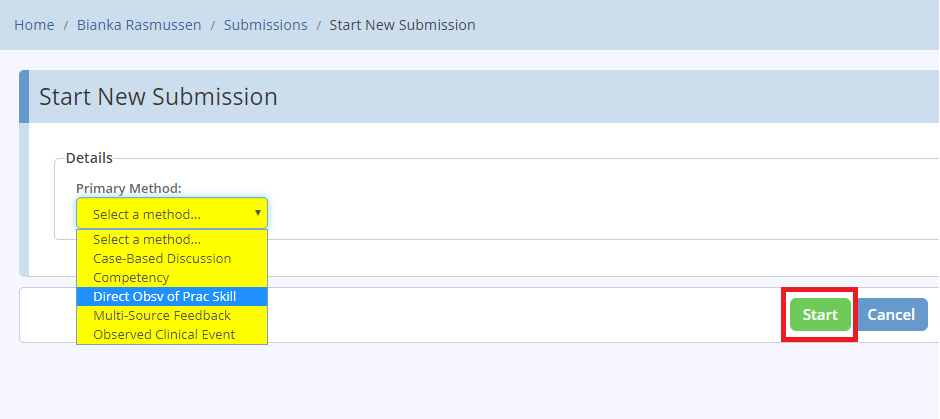
Task: Click the slash separator right after Home
Action: point(66,25)
